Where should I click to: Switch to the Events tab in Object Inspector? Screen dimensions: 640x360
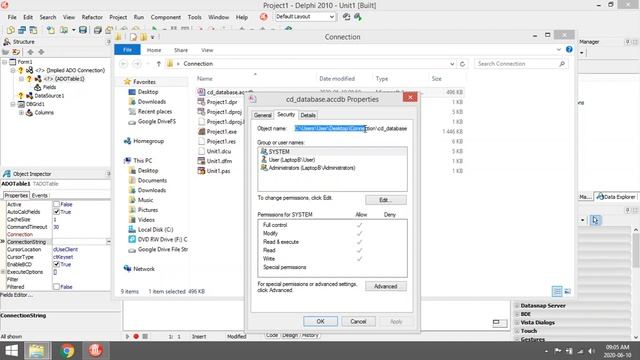pos(40,196)
